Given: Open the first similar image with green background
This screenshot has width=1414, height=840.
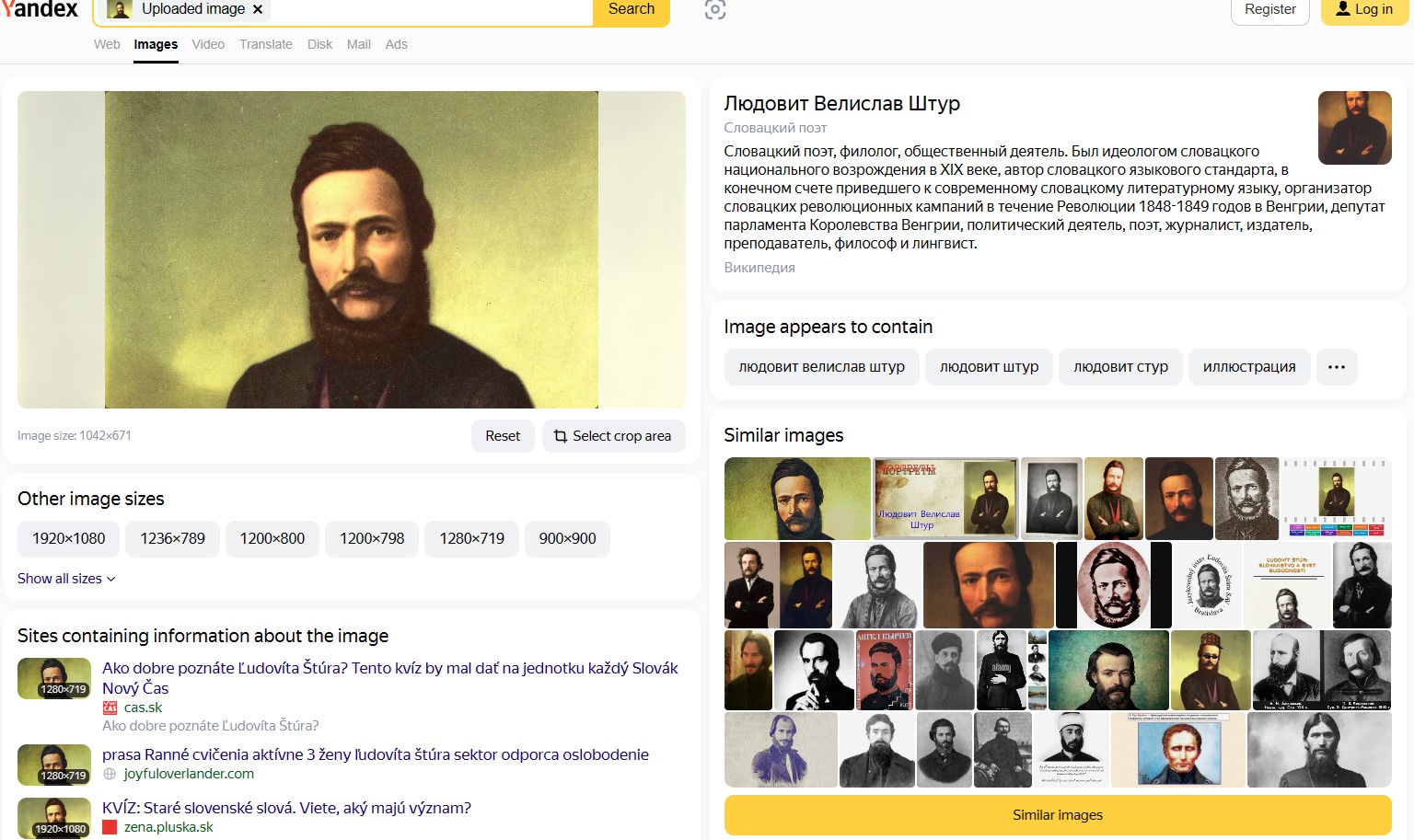Looking at the screenshot, I should tap(797, 499).
